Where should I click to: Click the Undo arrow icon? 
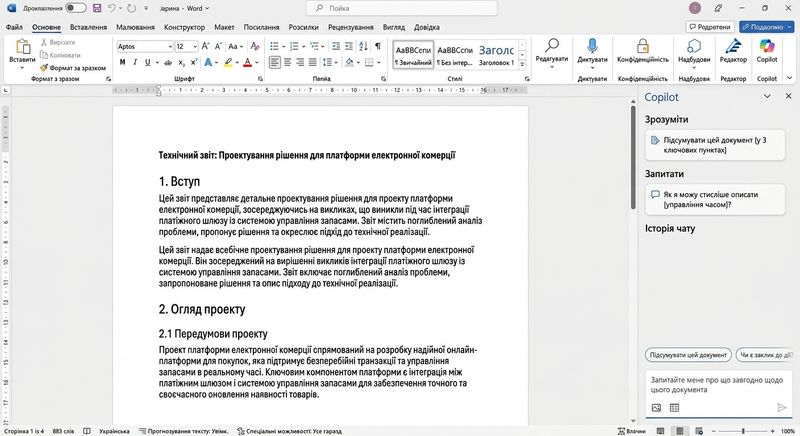pos(112,8)
